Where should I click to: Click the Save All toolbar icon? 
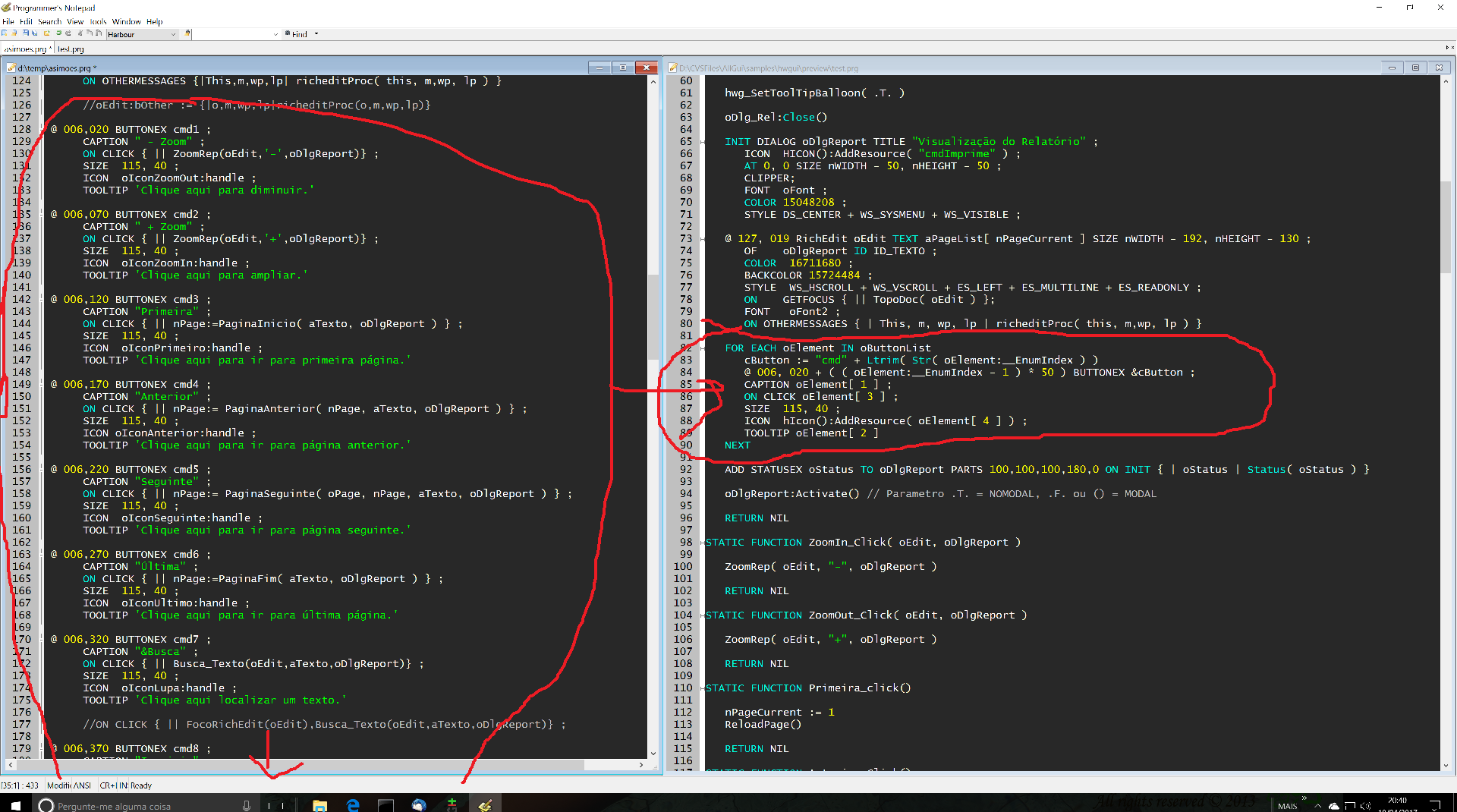35,33
